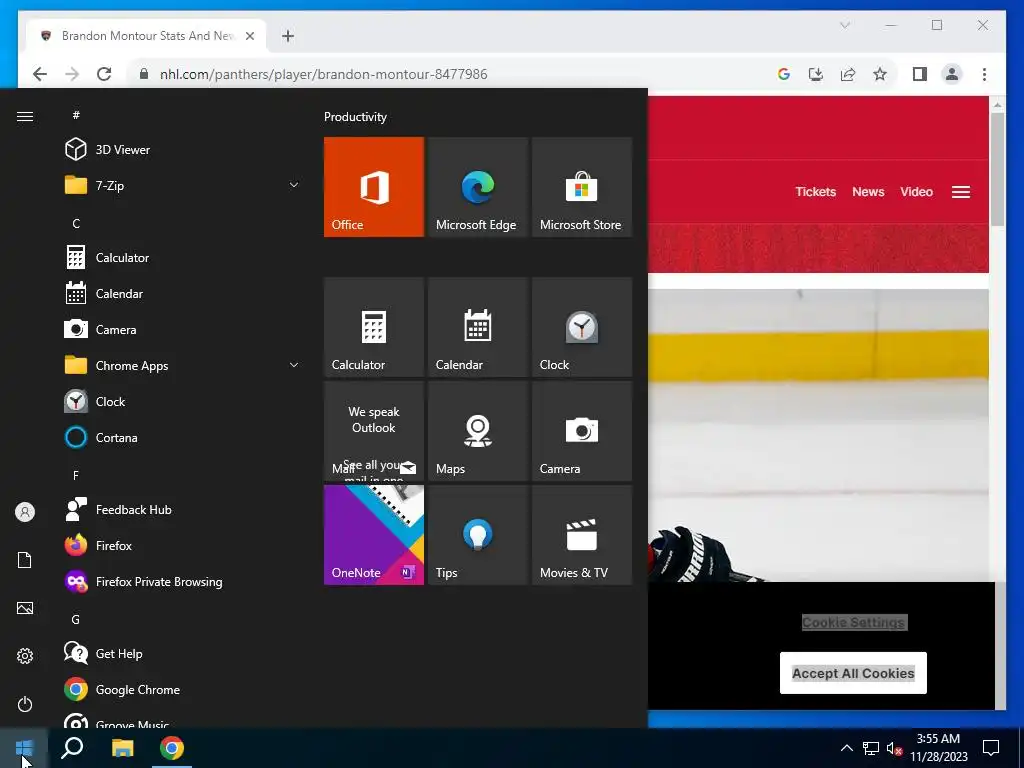Screen dimensions: 1024x768
Task: Click the Power button in Start
Action: pyautogui.click(x=25, y=704)
